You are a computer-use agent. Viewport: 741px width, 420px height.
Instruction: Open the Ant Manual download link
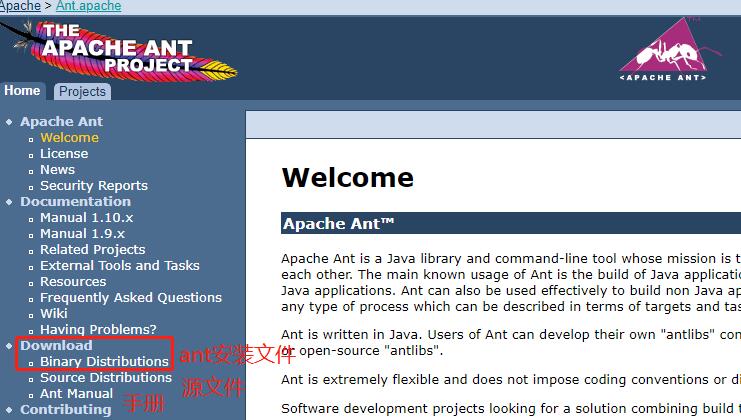pos(77,394)
